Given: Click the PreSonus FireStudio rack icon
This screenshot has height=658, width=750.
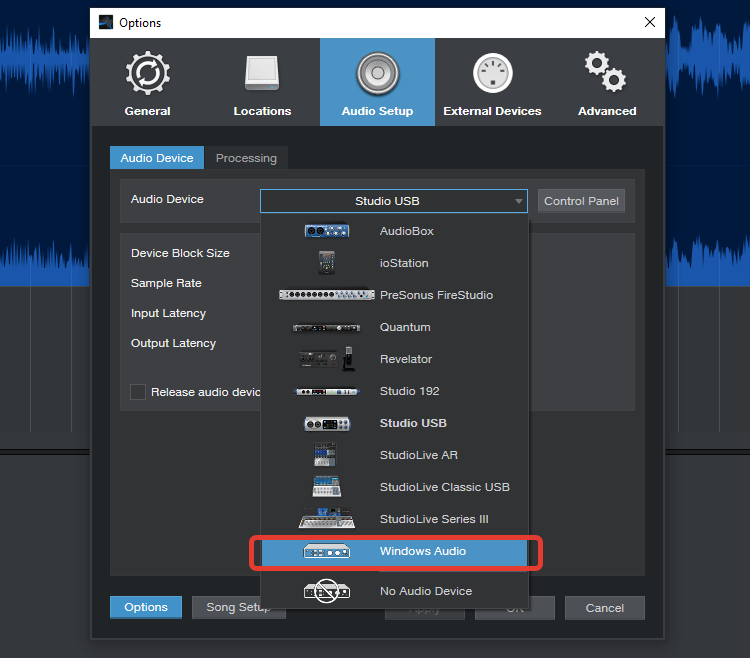Looking at the screenshot, I should coord(327,295).
